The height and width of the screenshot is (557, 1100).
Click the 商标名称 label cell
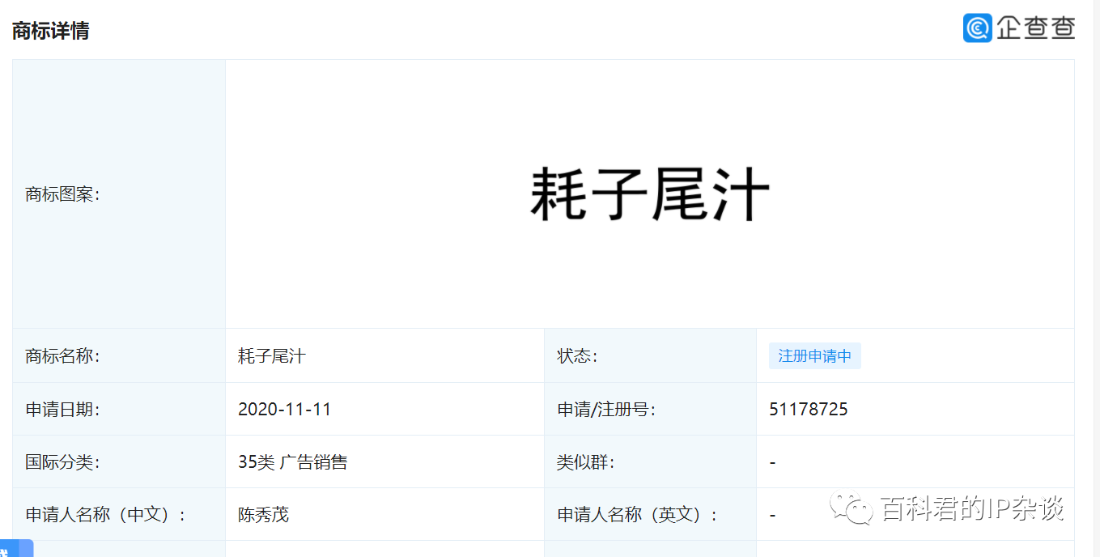coord(119,356)
